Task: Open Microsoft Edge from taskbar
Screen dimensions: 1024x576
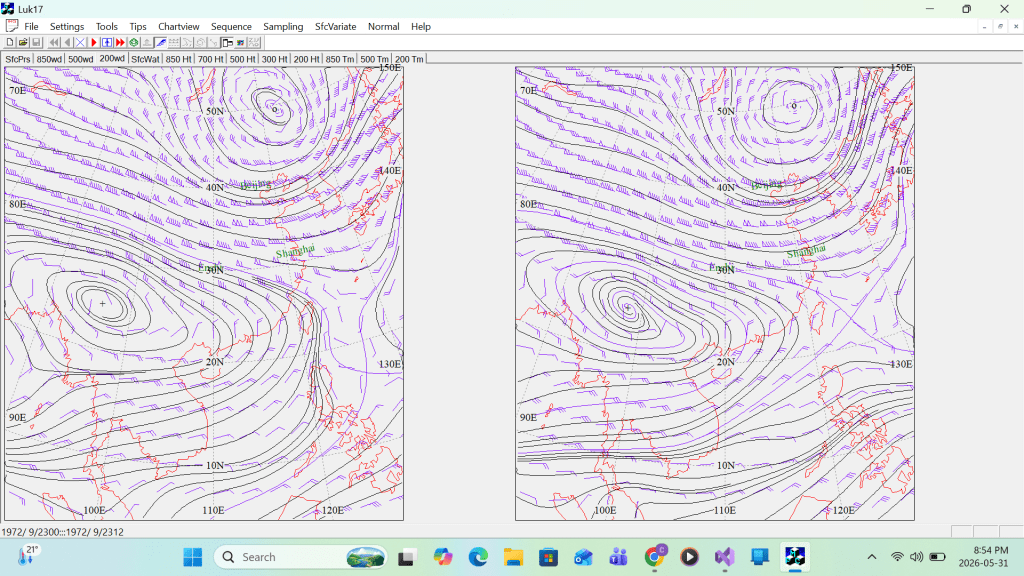Action: tap(478, 557)
